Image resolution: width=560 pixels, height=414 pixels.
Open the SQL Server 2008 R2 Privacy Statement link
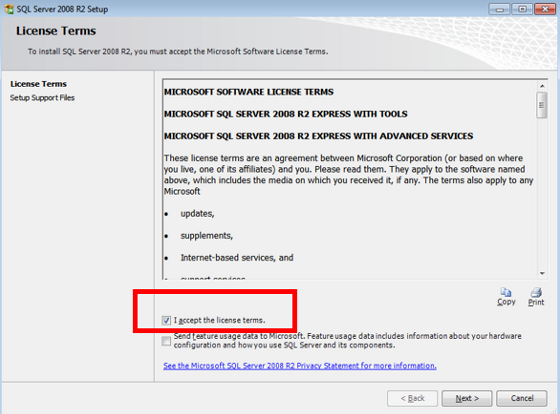[300, 366]
